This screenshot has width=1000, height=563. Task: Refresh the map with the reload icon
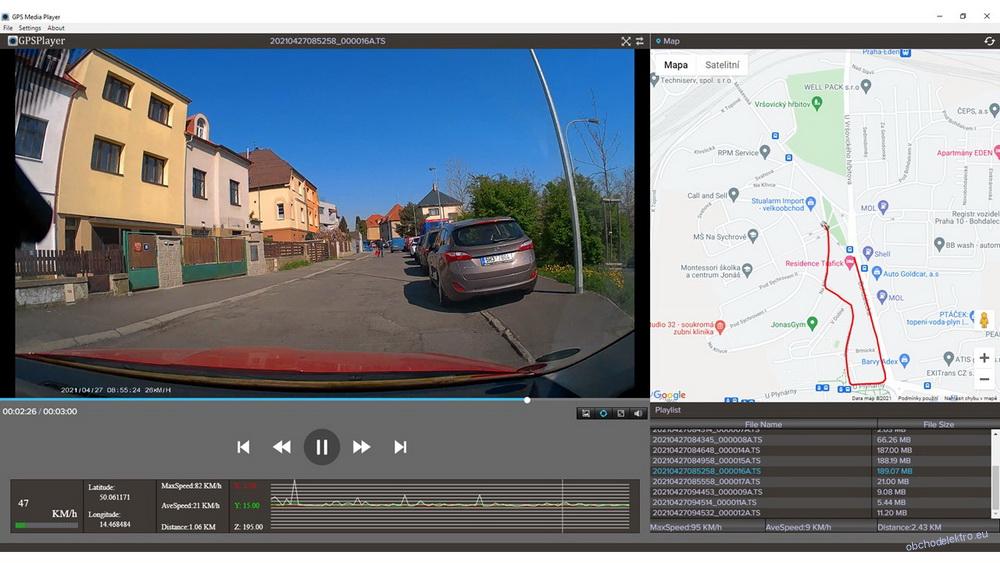(989, 41)
